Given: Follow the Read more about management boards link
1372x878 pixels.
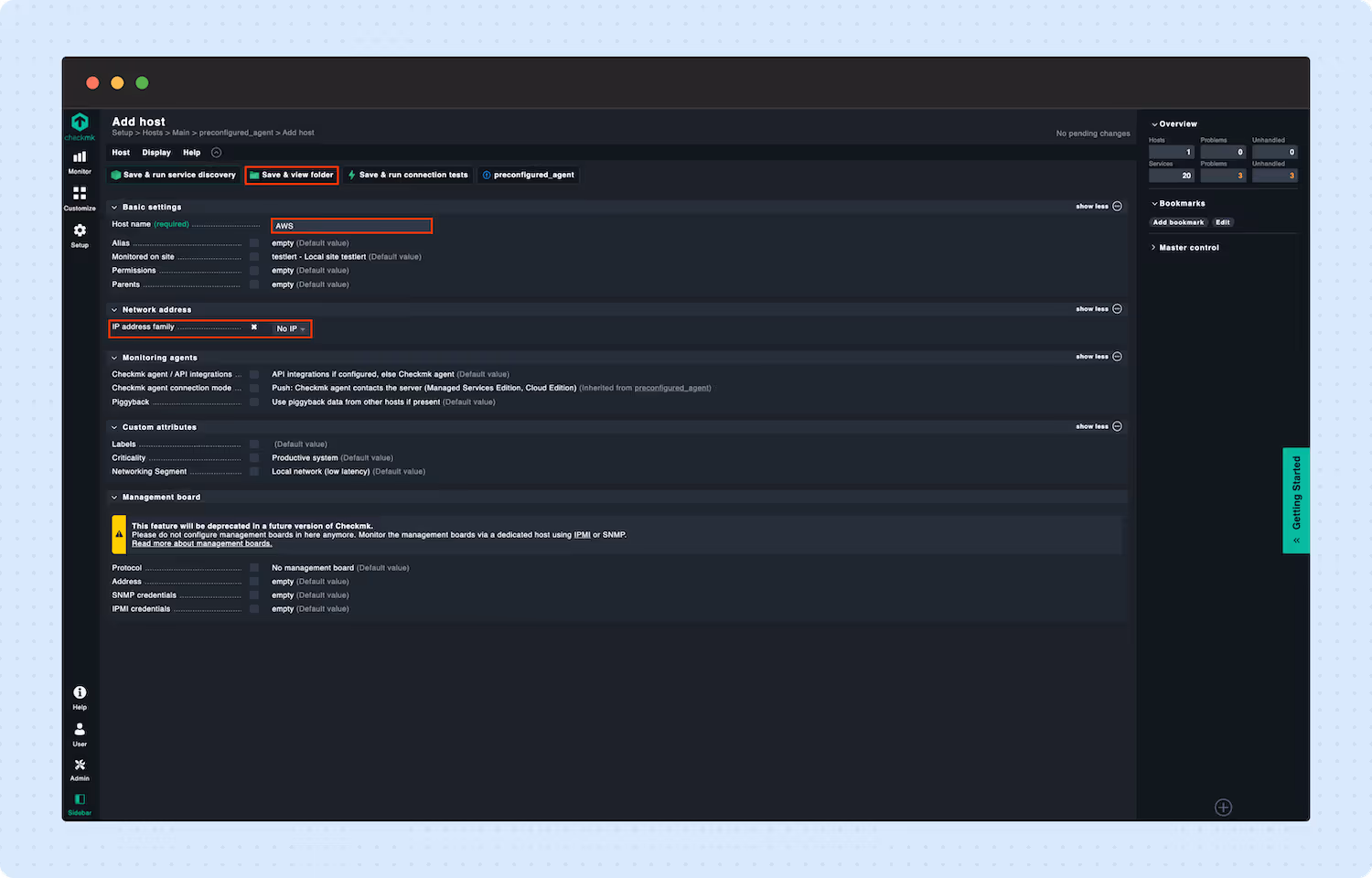Looking at the screenshot, I should click(201, 542).
